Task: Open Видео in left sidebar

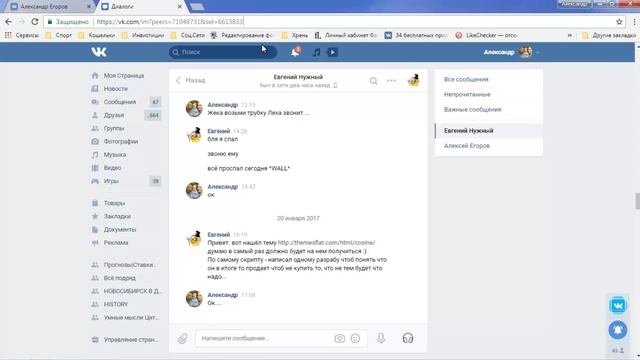Action: 112,168
